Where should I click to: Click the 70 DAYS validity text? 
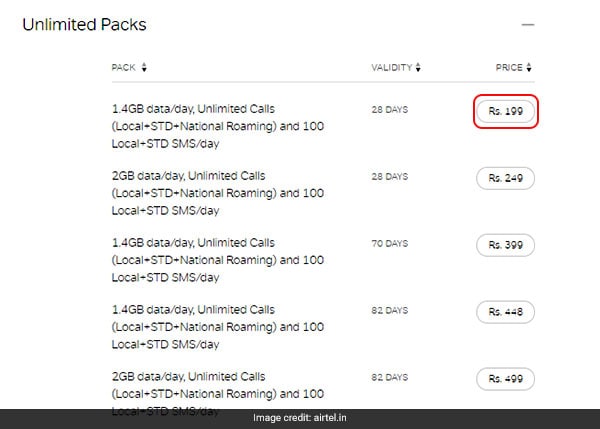point(389,243)
